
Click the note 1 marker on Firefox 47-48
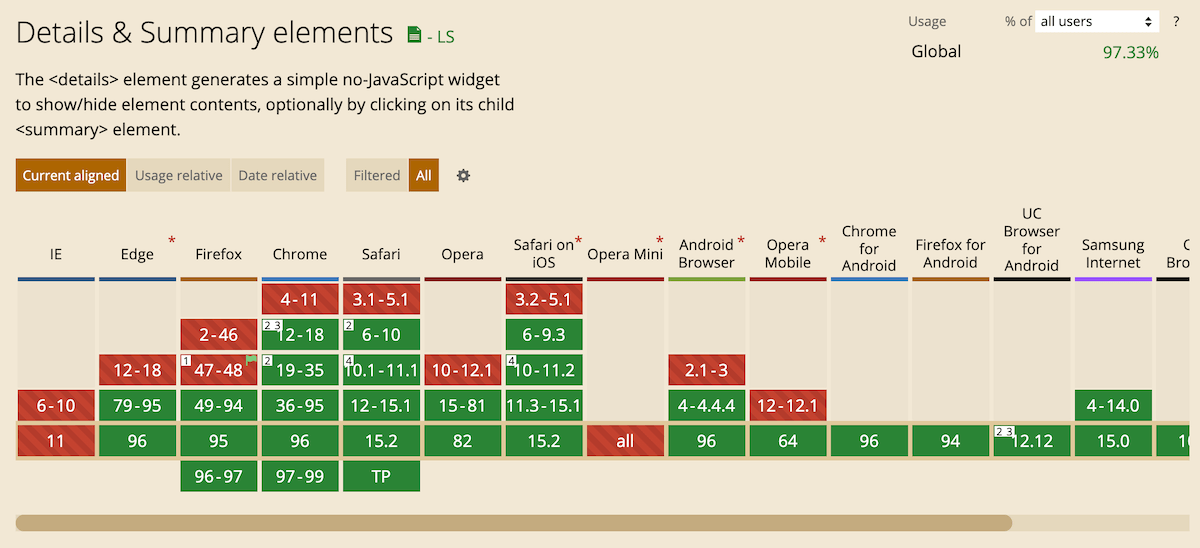187,360
